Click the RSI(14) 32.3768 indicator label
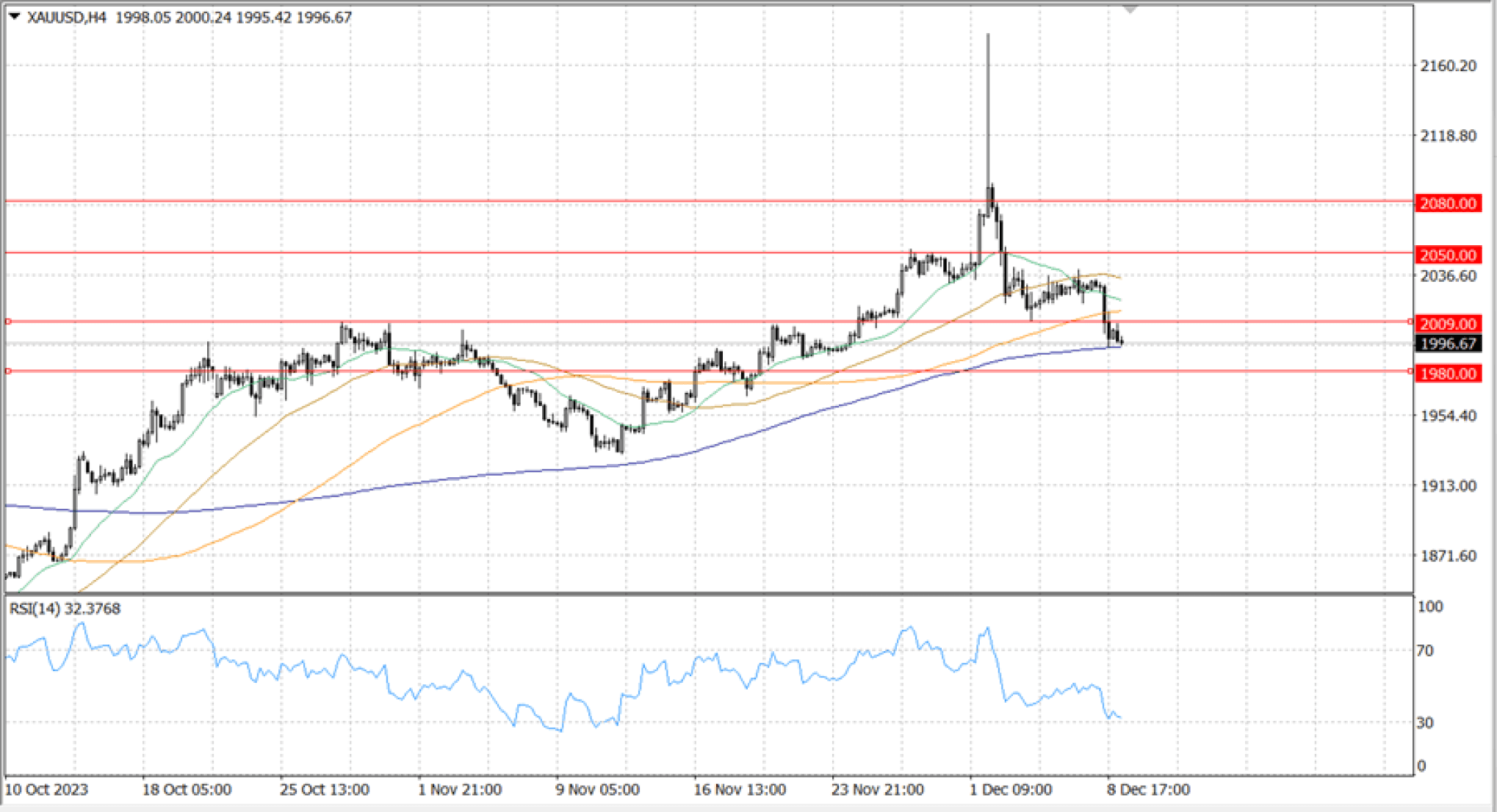Viewport: 1497px width, 812px height. (x=65, y=609)
